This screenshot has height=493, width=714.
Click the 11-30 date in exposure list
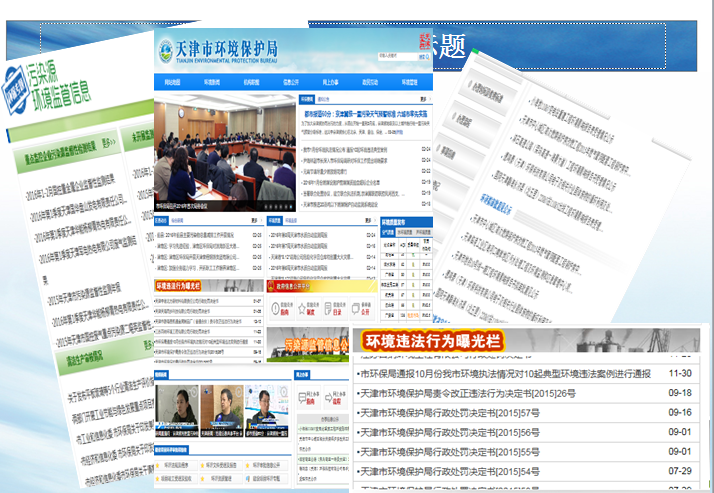pos(680,373)
